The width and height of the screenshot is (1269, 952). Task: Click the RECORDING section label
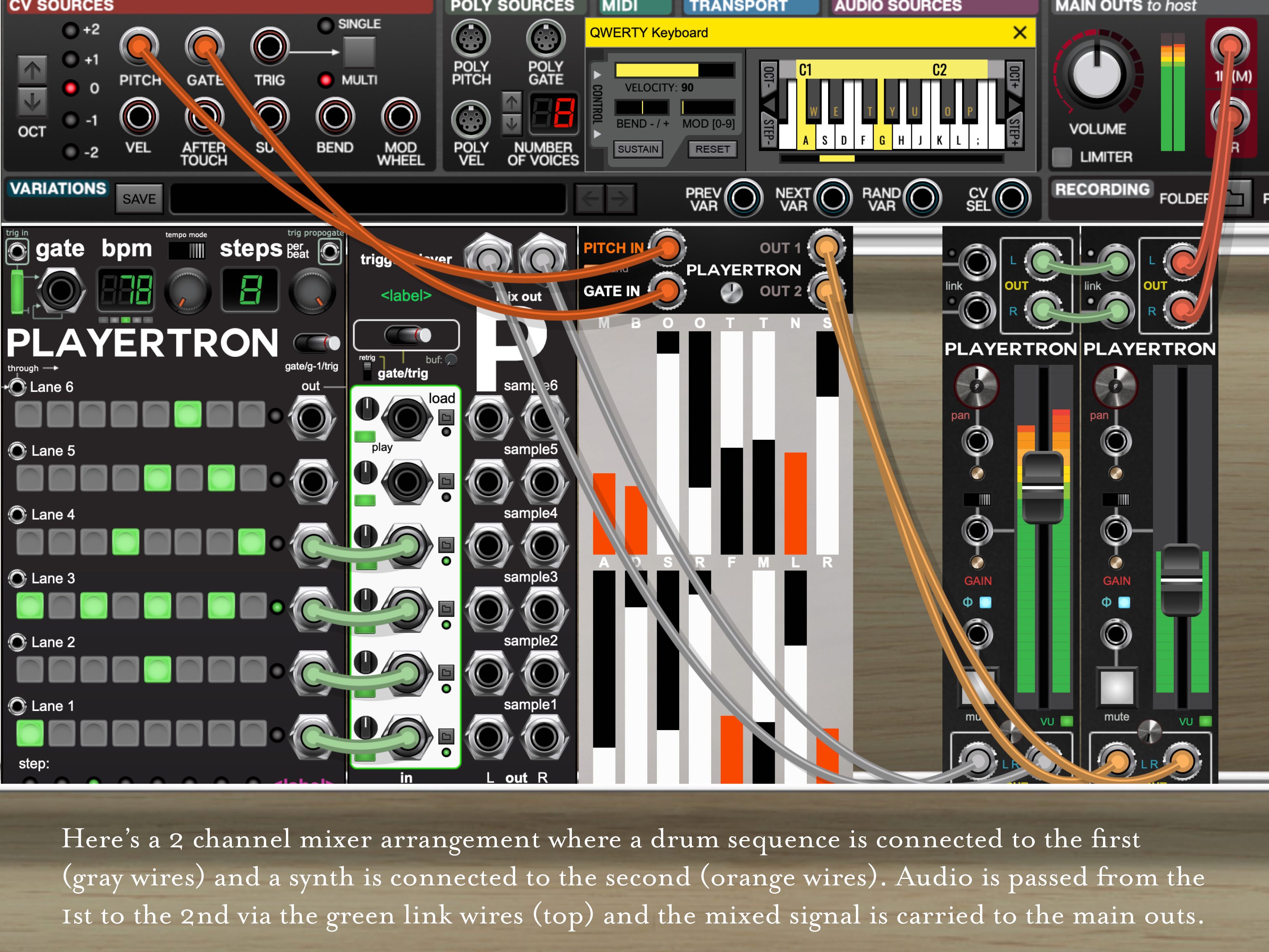click(1102, 189)
